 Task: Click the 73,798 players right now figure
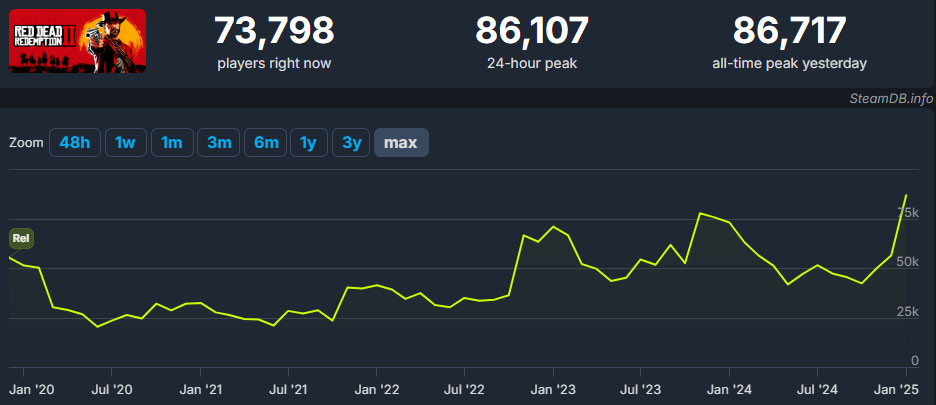pos(274,30)
